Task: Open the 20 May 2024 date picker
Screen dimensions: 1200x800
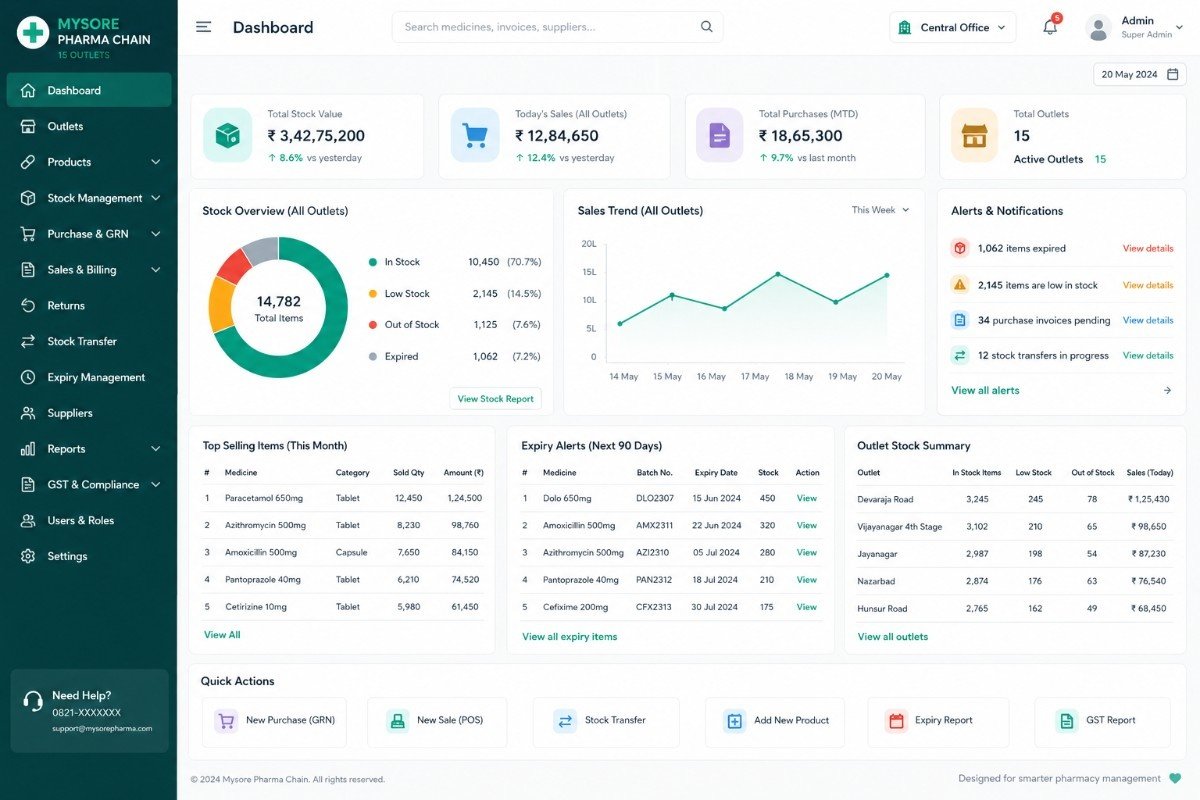Action: 1139,74
